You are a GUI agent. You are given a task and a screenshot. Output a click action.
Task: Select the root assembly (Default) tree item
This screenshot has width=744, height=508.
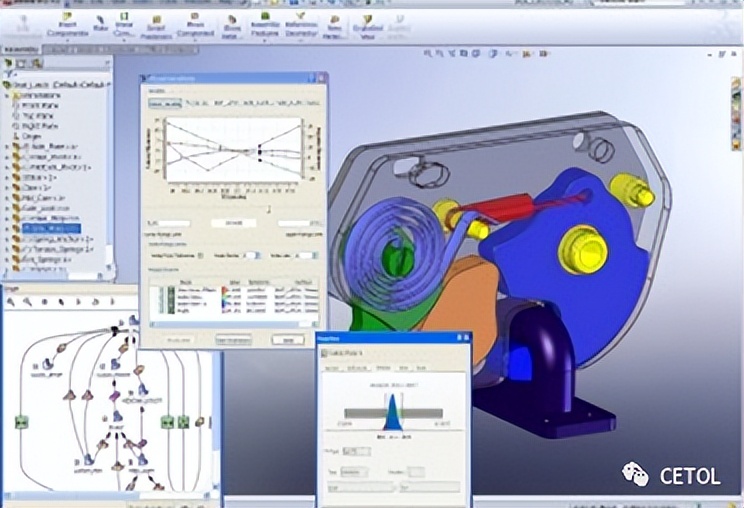tap(56, 85)
